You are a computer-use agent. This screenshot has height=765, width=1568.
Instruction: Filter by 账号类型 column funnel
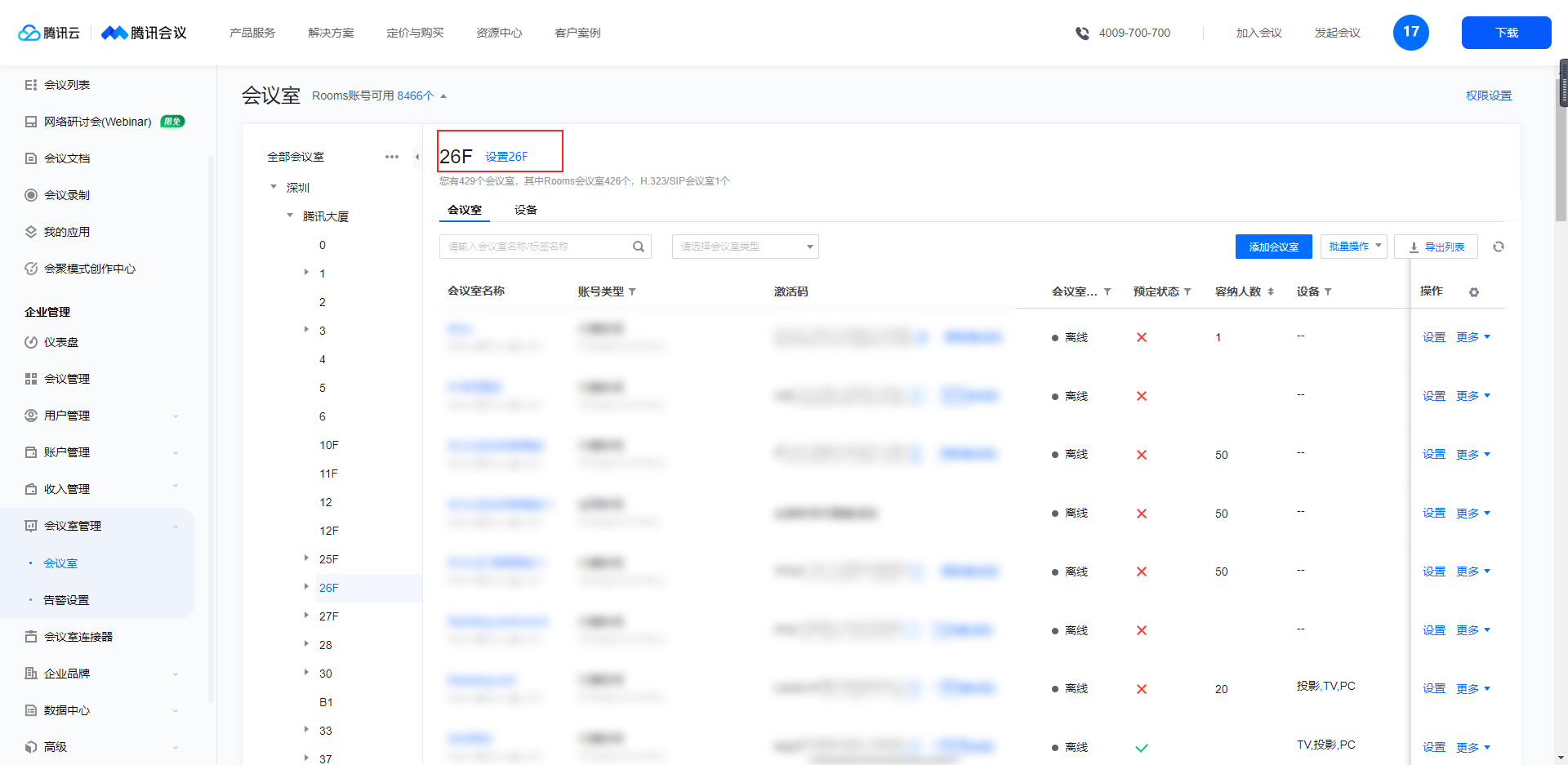[x=632, y=292]
